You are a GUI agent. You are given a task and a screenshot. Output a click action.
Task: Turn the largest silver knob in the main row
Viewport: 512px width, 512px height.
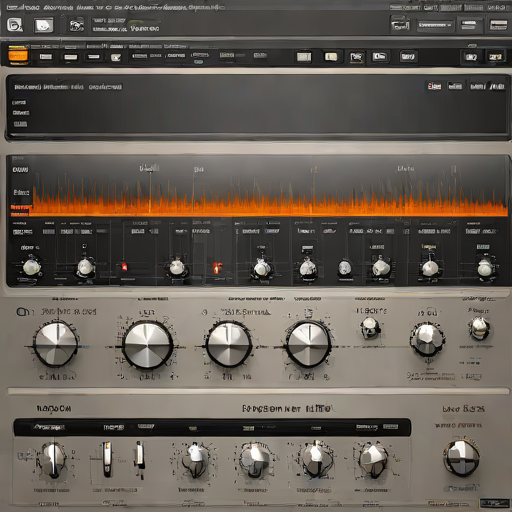147,345
